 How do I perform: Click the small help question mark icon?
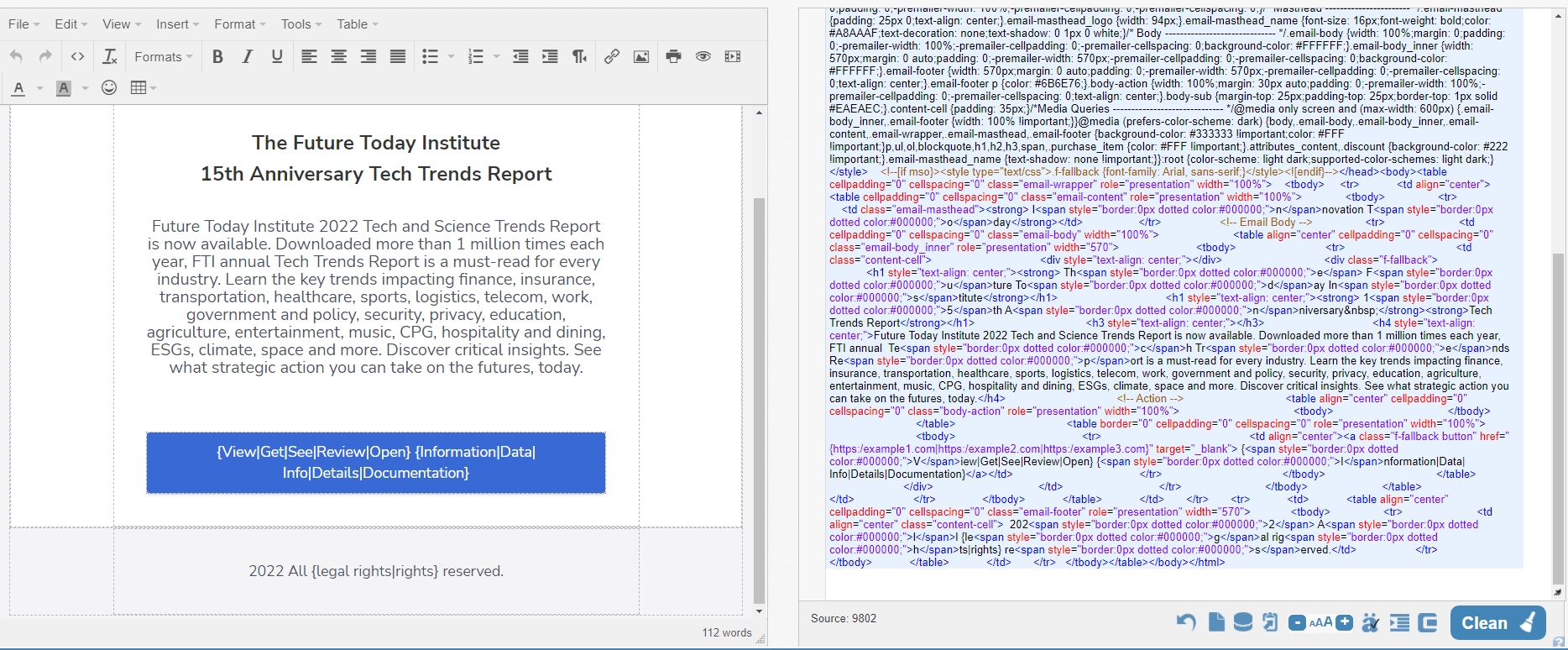[x=1559, y=642]
